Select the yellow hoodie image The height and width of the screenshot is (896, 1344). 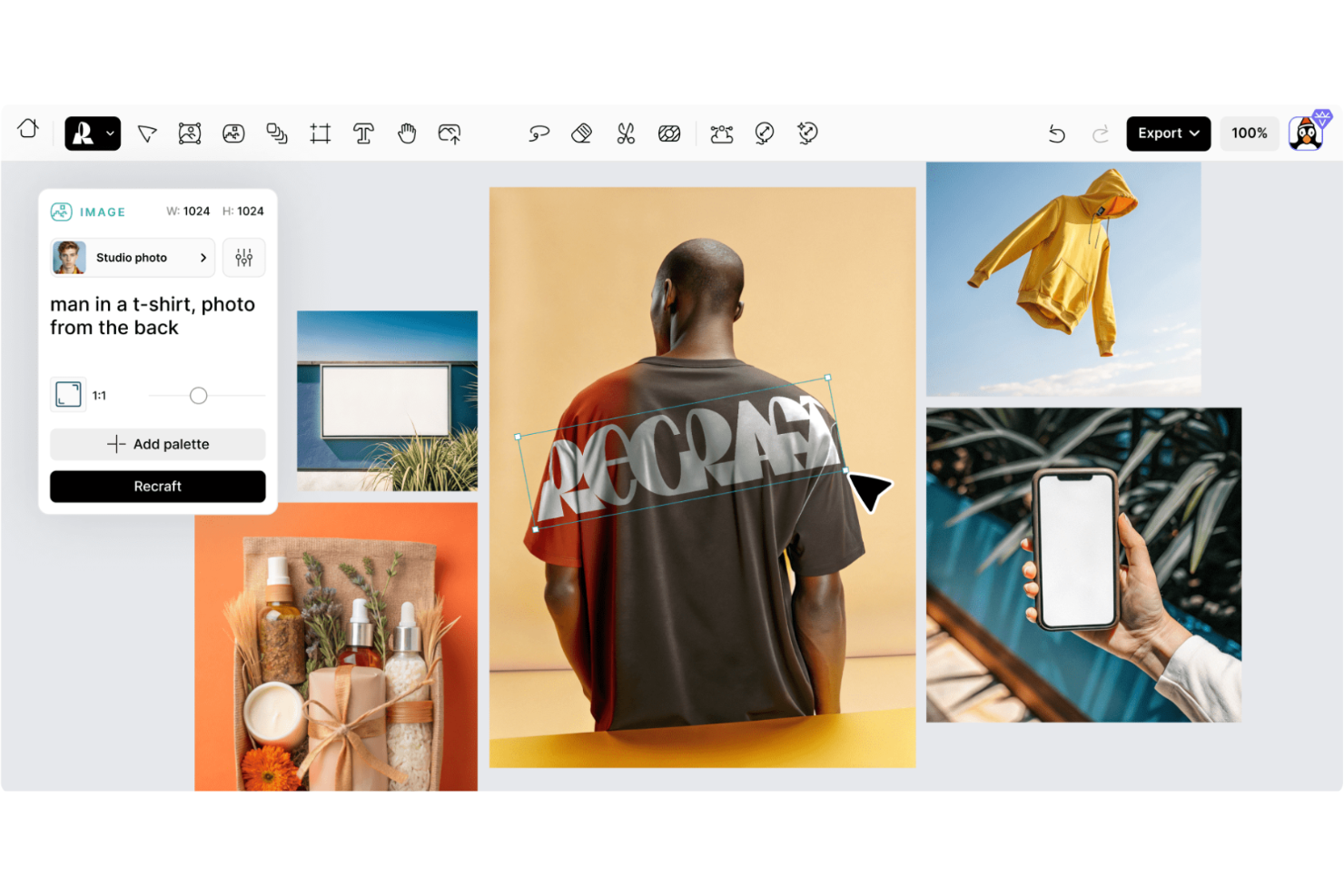click(1063, 279)
